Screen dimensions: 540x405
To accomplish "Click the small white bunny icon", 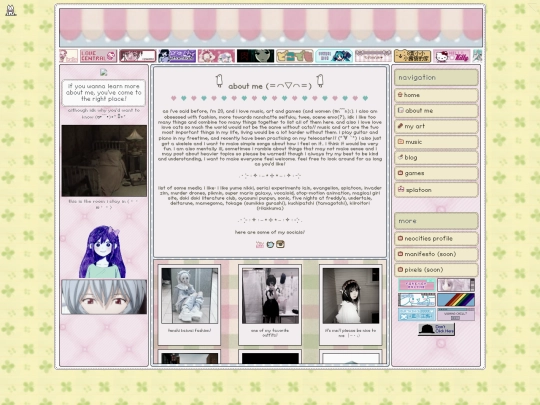I will tap(11, 10).
